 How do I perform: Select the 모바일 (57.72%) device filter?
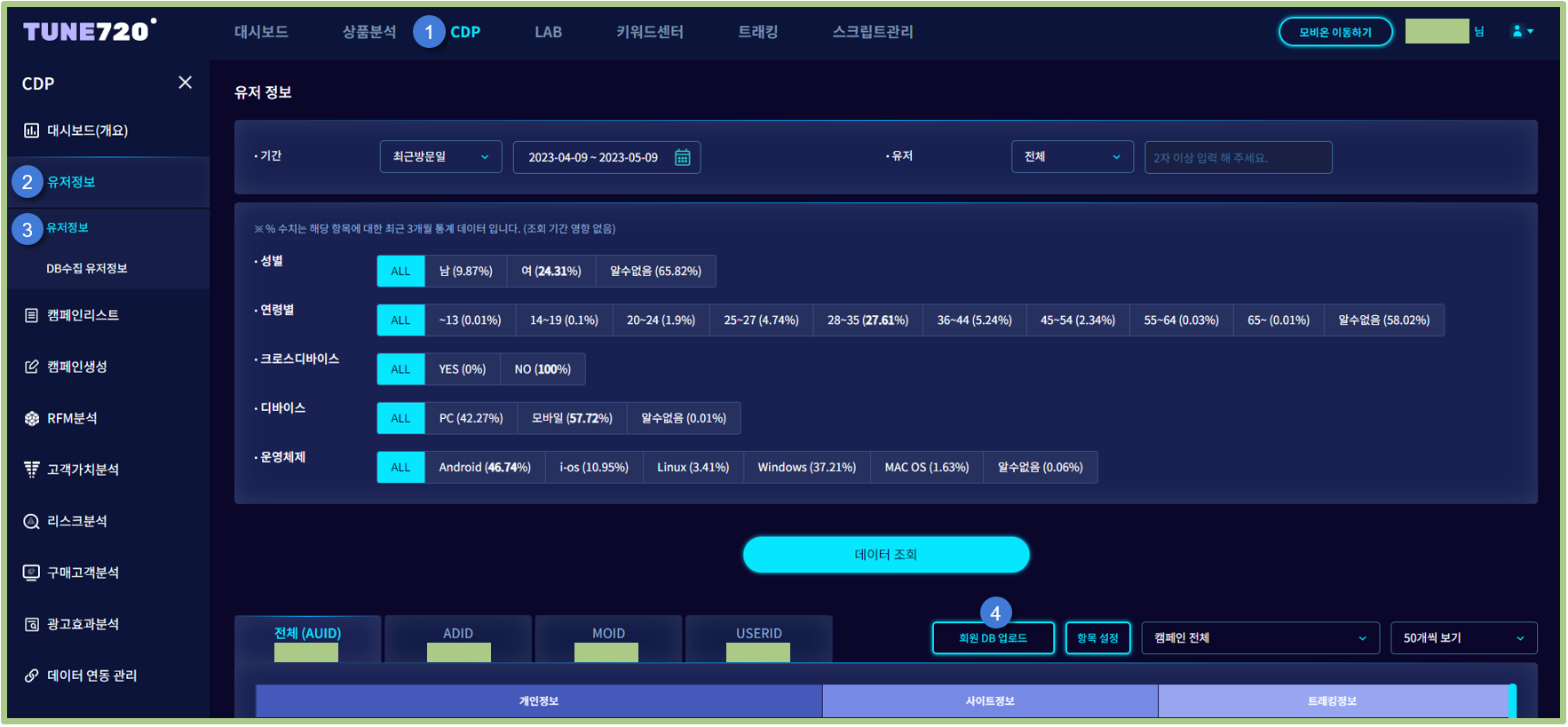tap(571, 418)
